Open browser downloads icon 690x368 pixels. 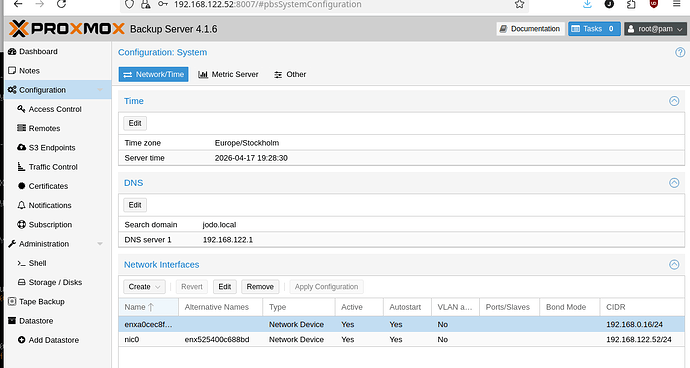click(587, 4)
